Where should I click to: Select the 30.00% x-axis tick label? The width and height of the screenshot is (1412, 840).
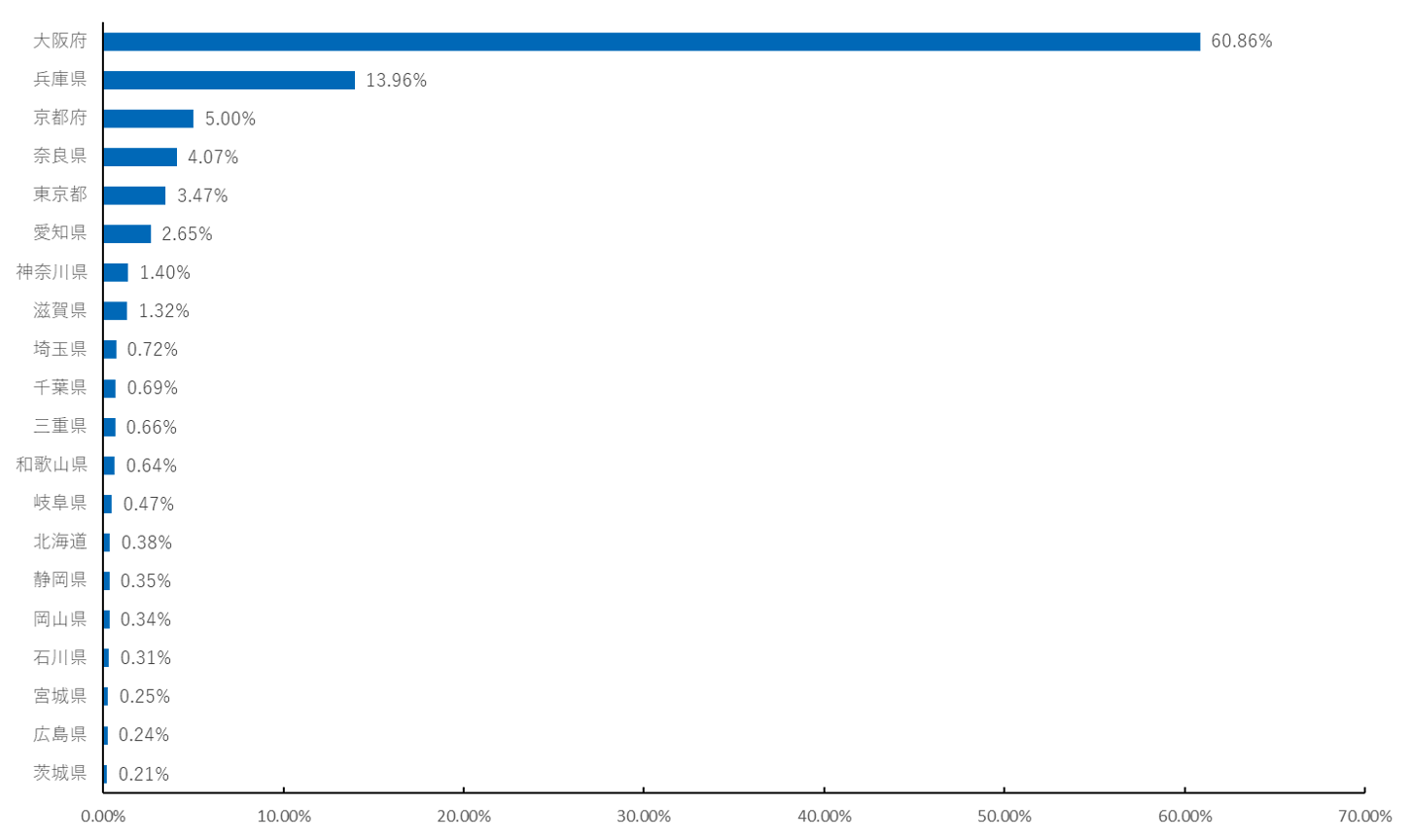[x=644, y=817]
